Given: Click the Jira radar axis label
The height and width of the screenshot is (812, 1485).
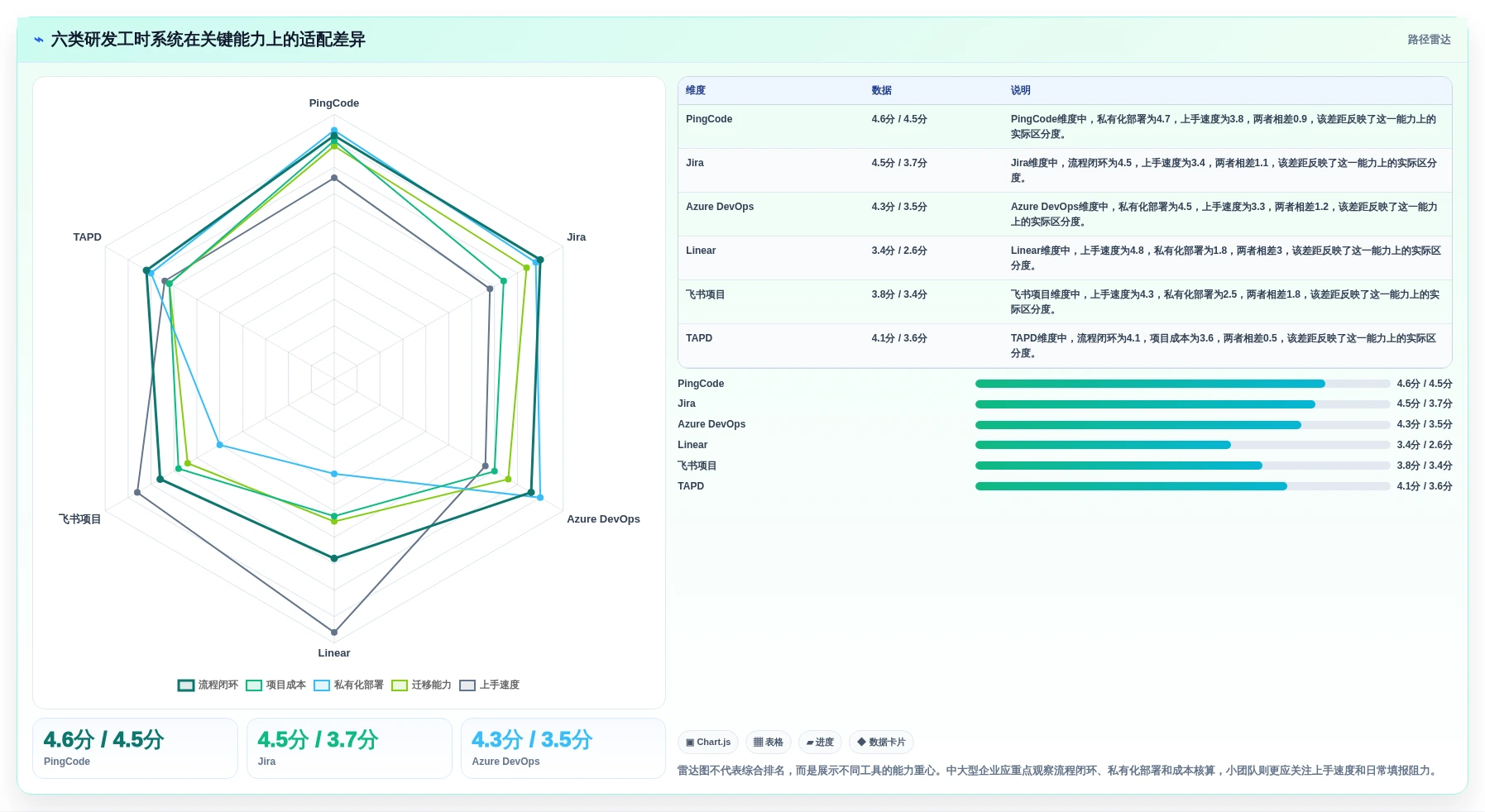Looking at the screenshot, I should [577, 237].
